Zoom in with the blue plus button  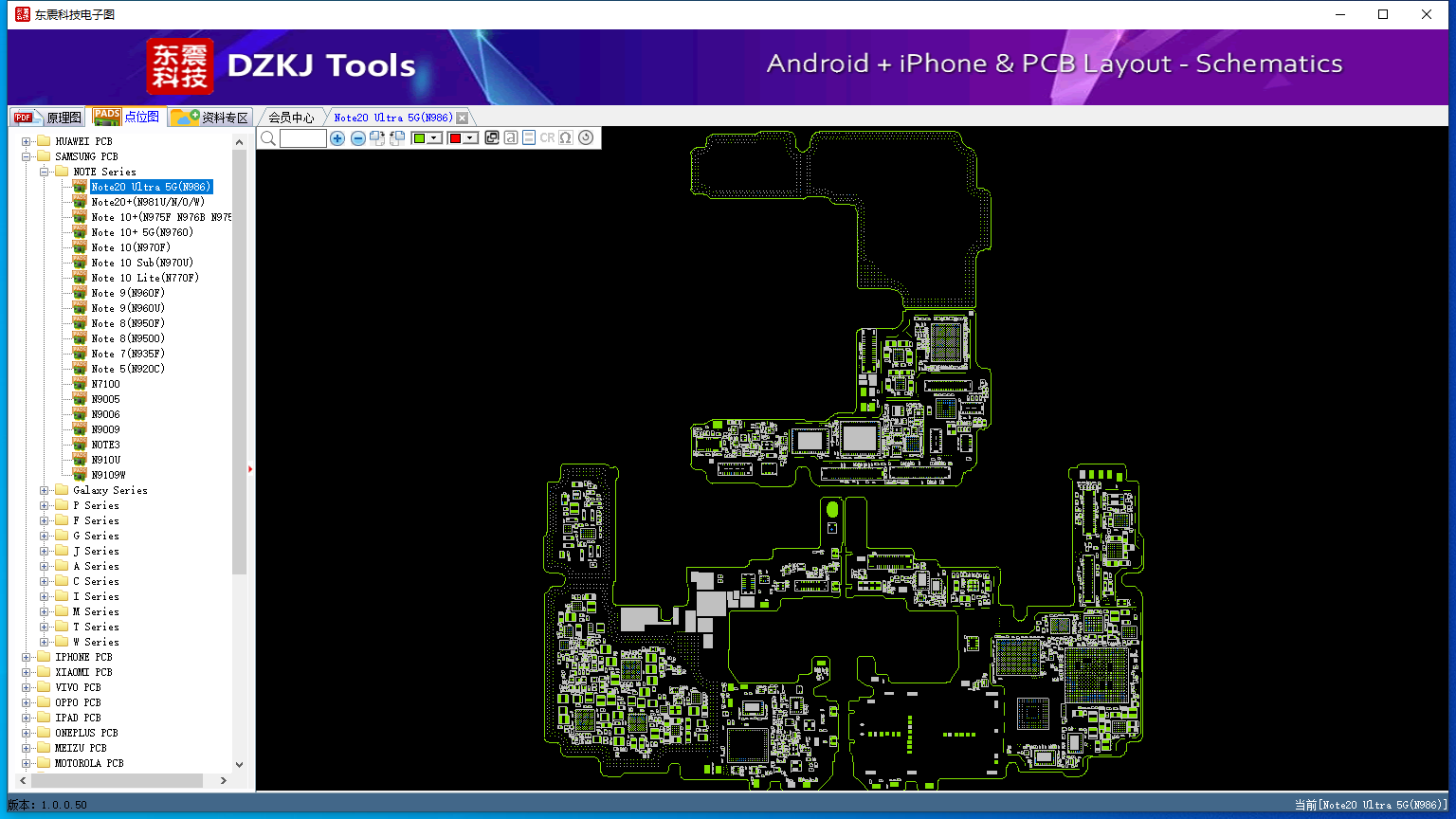click(x=337, y=138)
